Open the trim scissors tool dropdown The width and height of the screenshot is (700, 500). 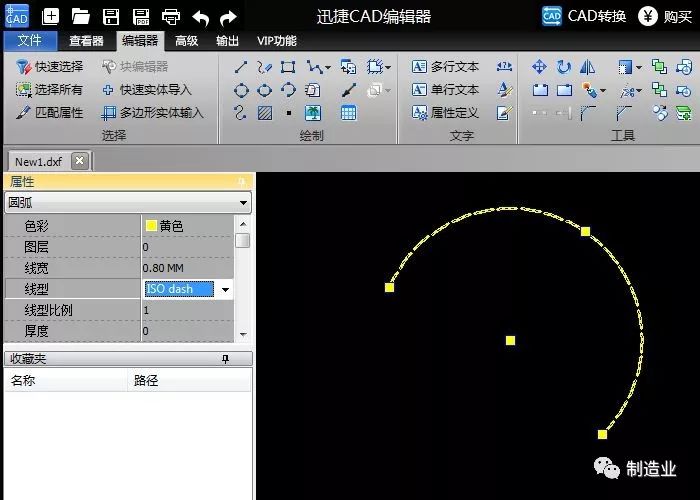click(x=639, y=91)
